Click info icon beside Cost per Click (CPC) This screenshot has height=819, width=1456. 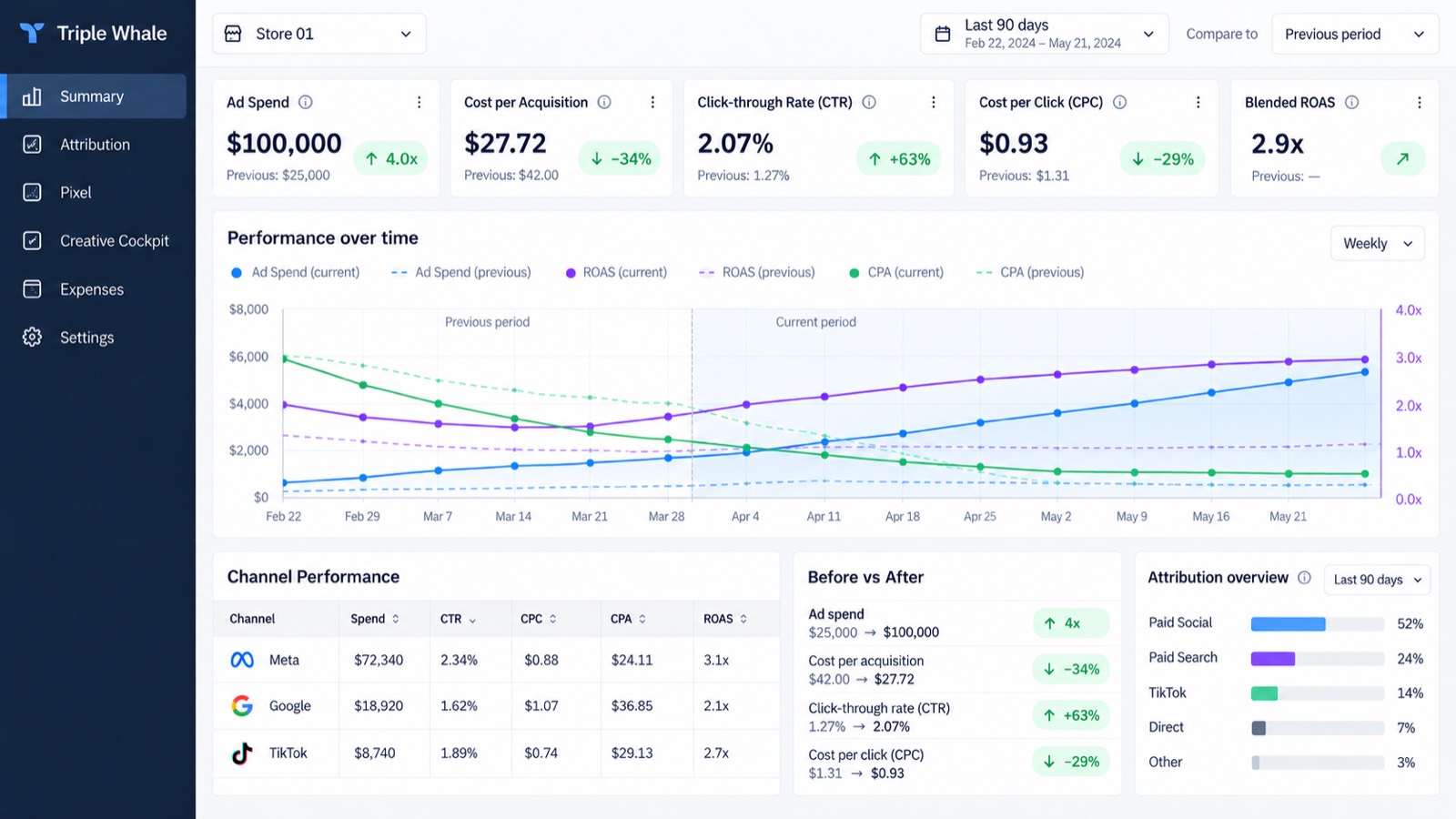point(1119,103)
